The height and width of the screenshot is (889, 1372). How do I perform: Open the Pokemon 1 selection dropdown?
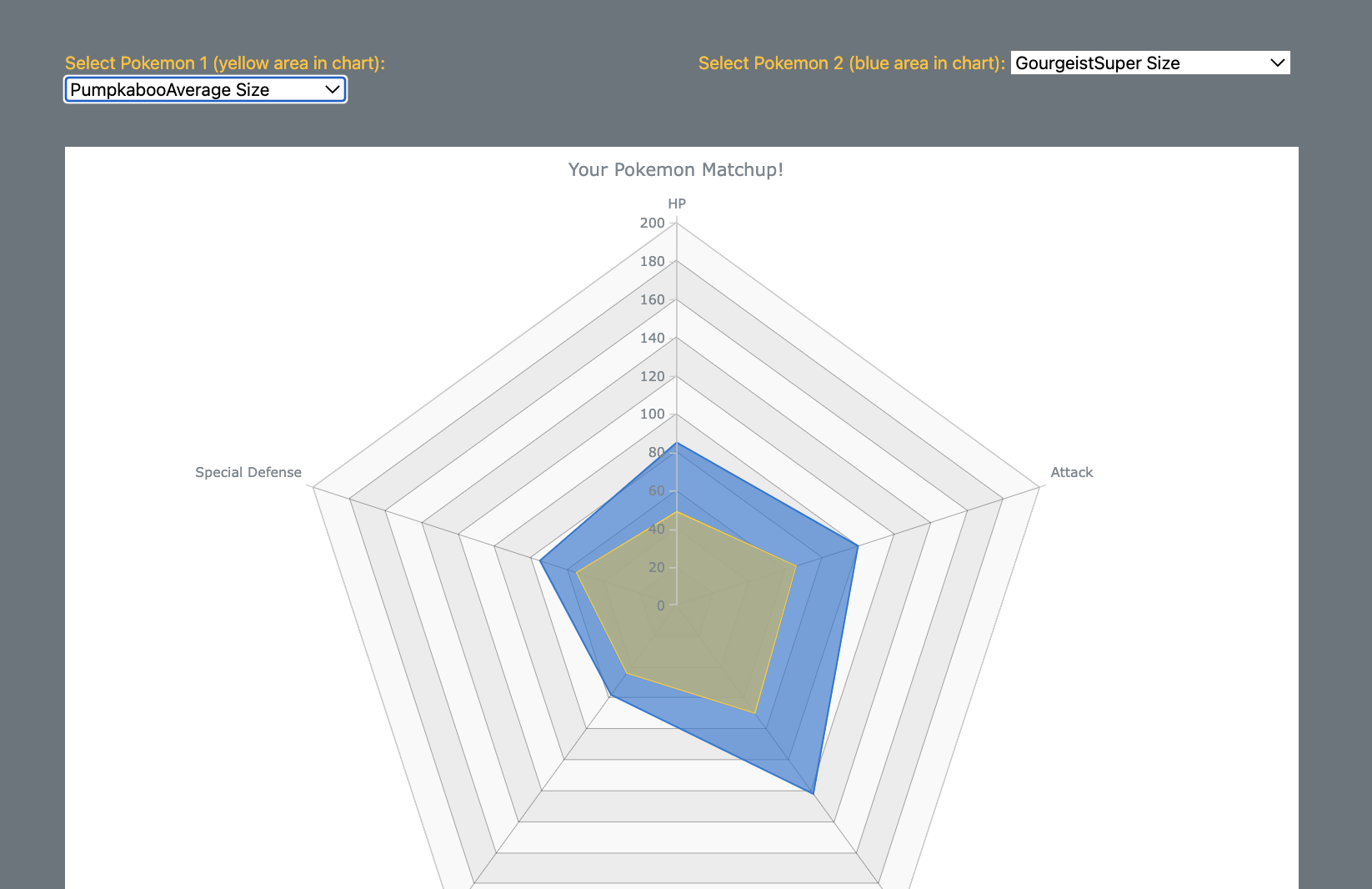[205, 90]
